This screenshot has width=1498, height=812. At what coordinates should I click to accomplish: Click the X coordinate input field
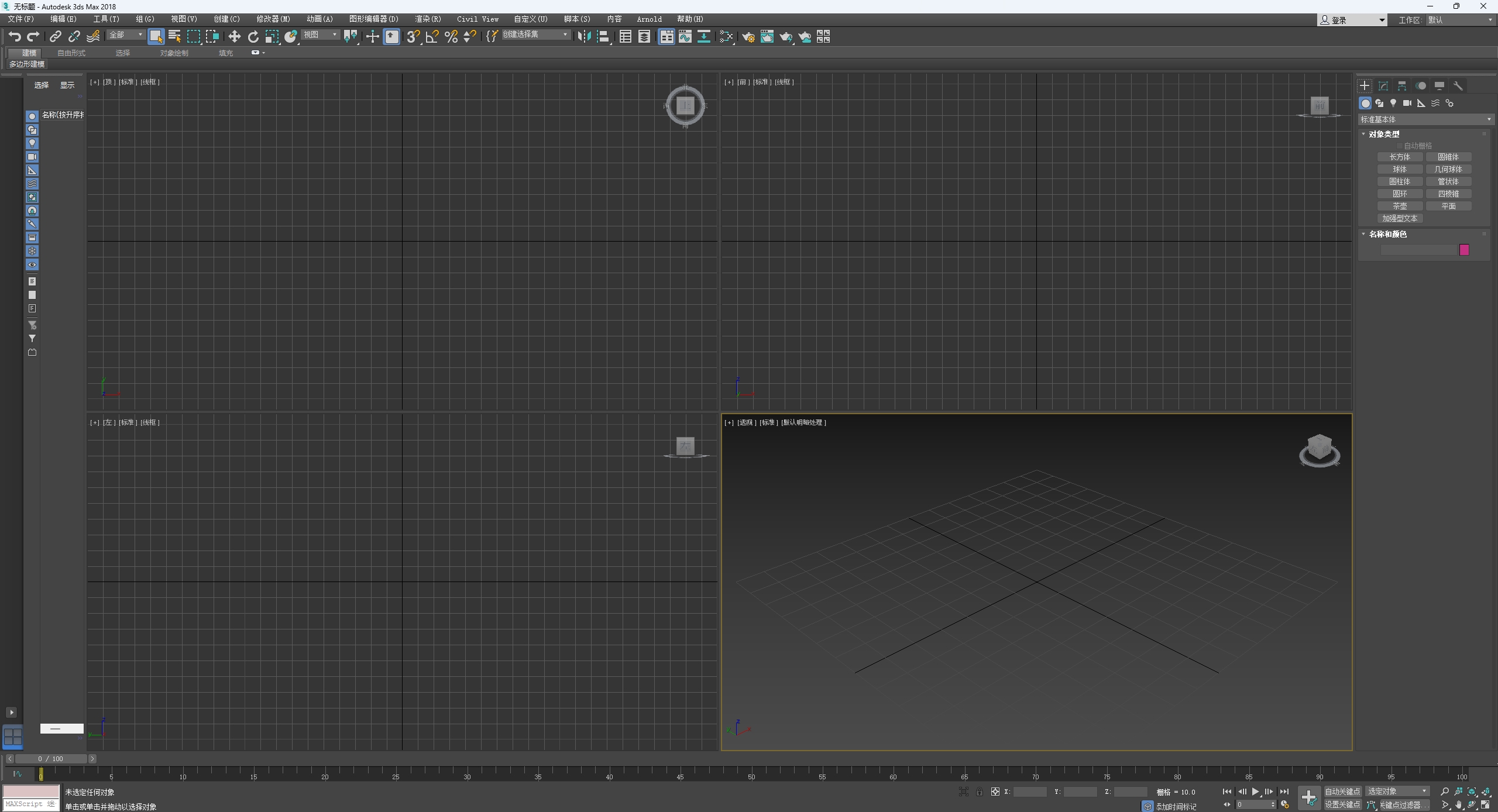tap(1029, 792)
